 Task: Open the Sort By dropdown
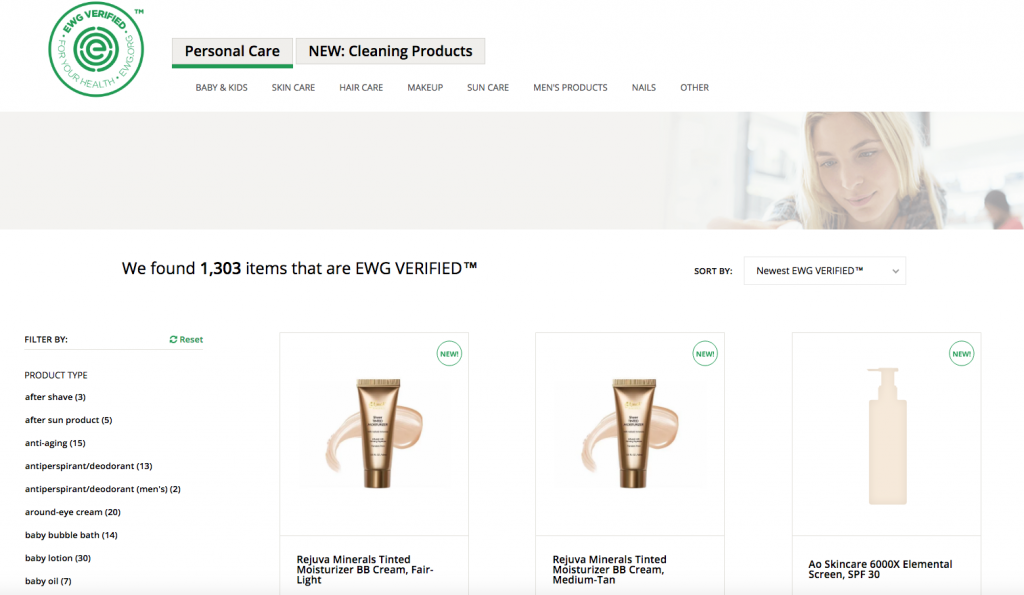[x=825, y=270]
